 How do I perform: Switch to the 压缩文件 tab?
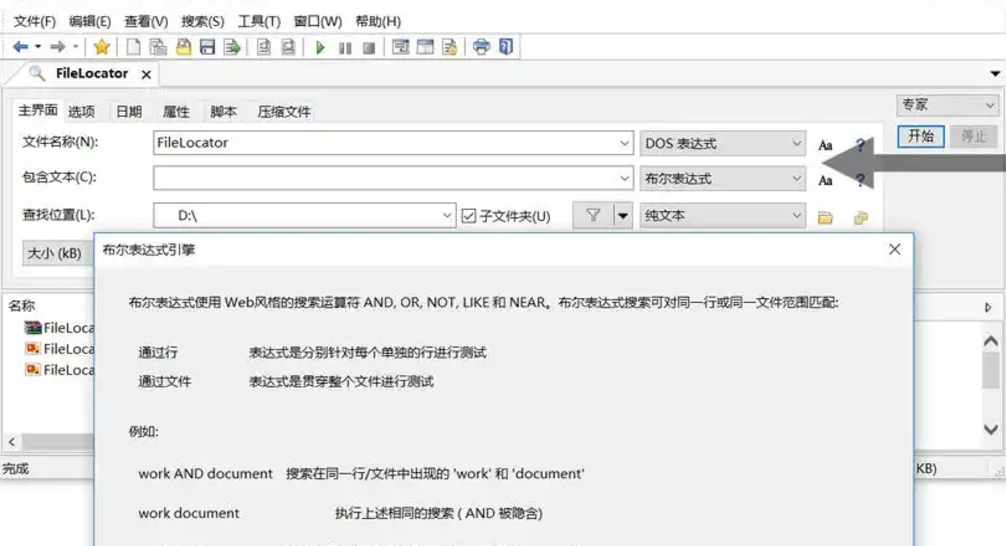(284, 112)
